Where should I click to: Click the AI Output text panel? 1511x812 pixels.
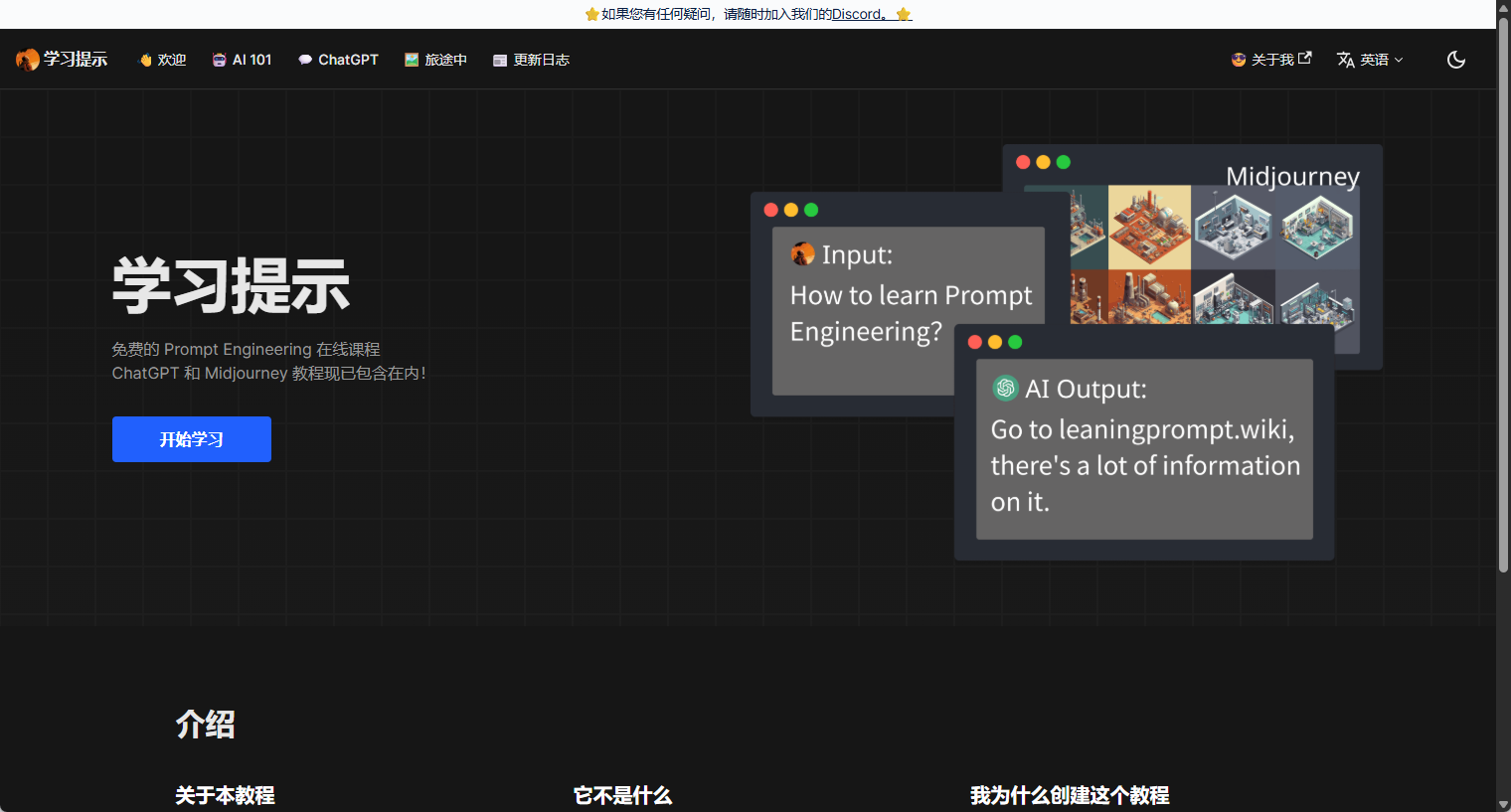1144,449
